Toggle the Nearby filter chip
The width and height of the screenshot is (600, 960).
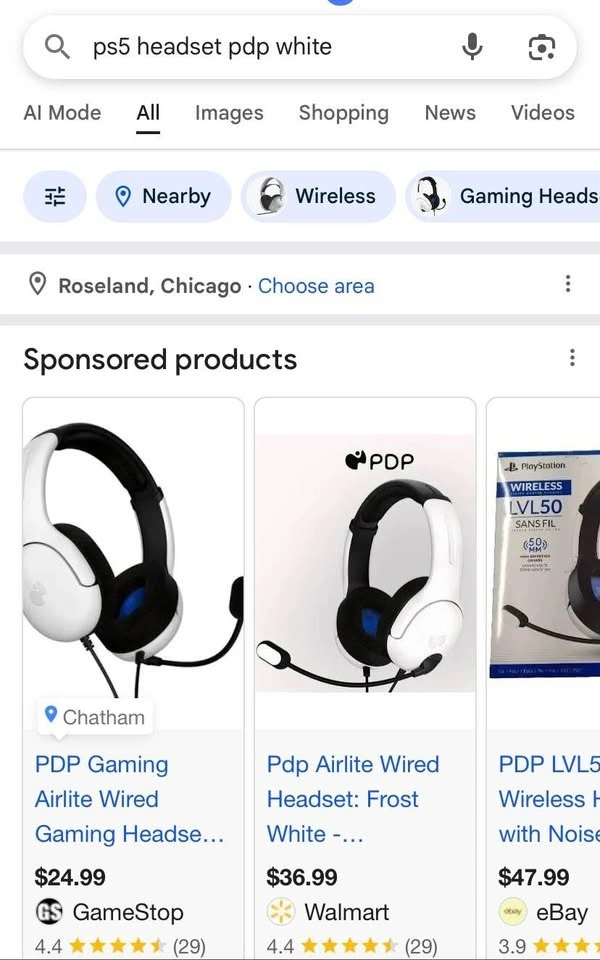pos(163,197)
